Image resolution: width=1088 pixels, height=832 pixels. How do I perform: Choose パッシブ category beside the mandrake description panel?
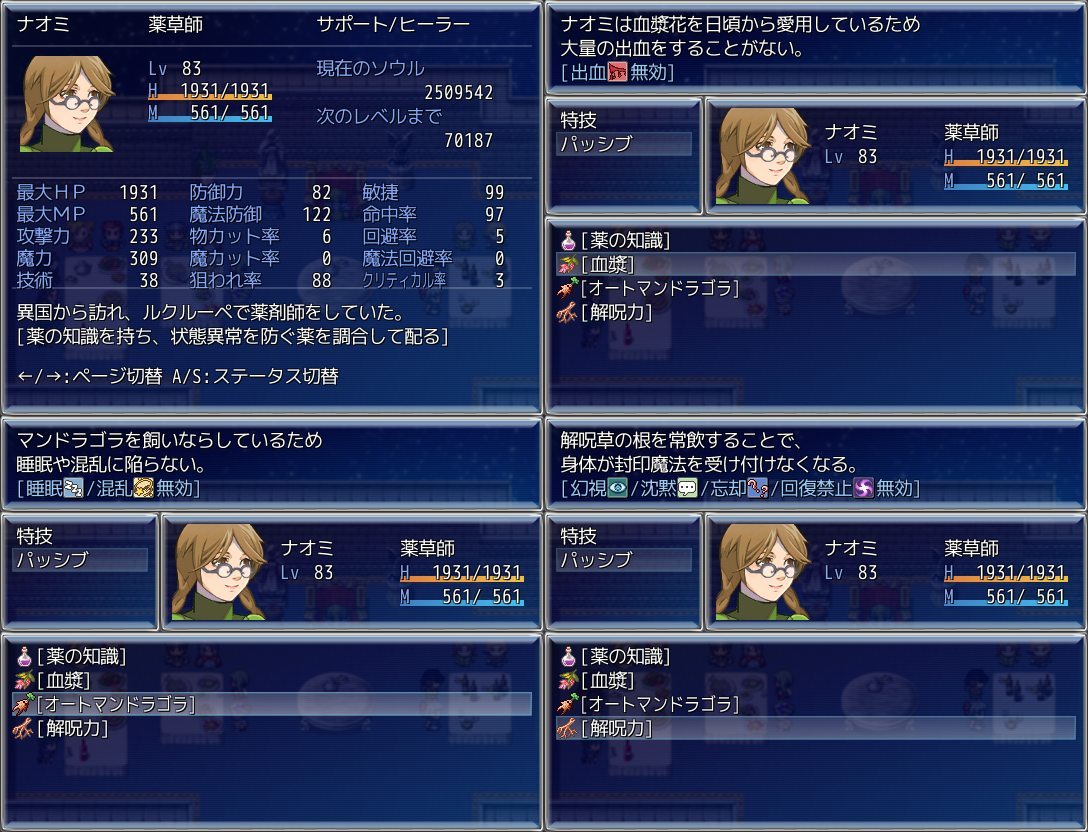coord(80,560)
